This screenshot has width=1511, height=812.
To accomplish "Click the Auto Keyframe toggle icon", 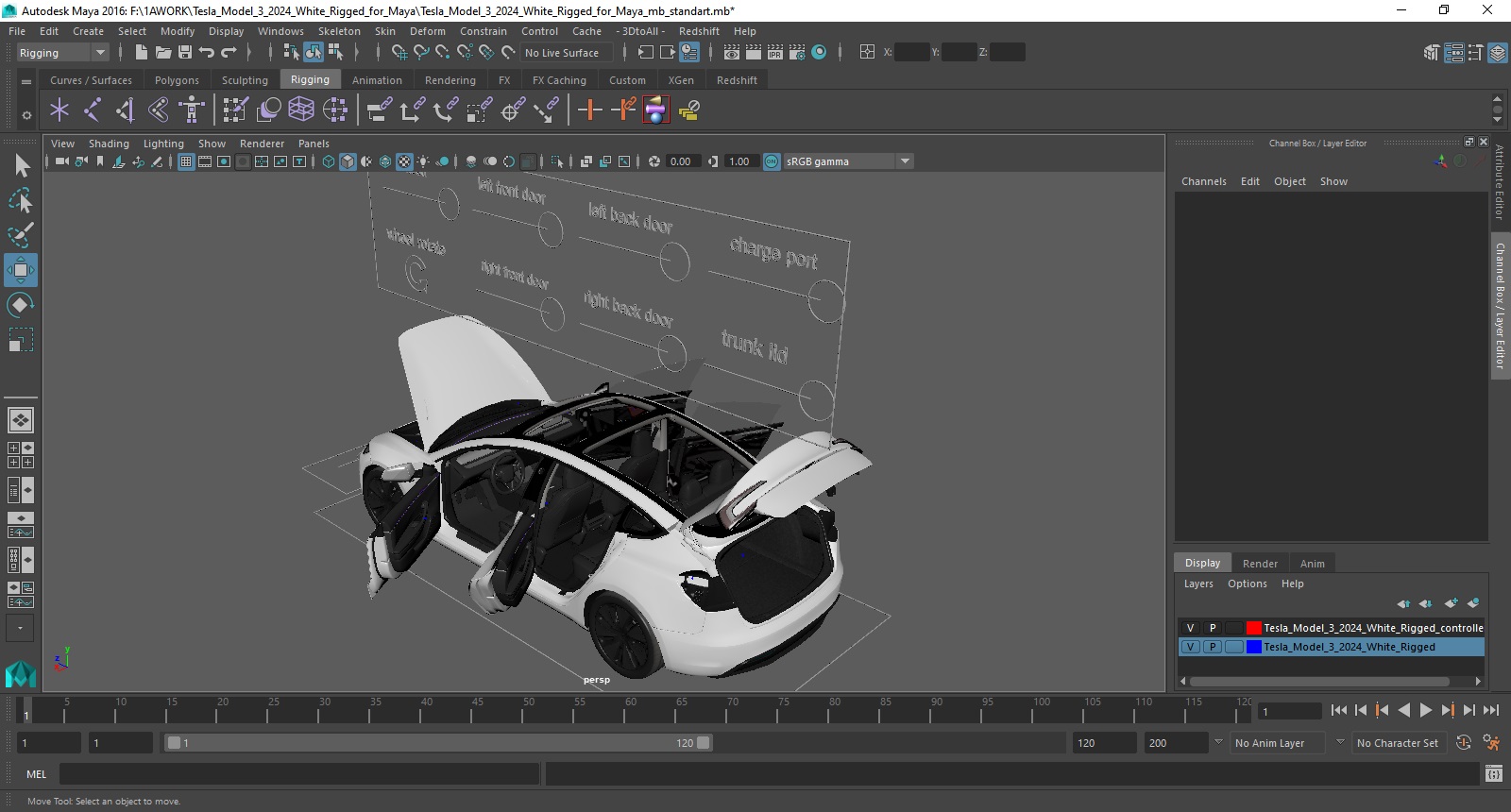I will tap(1464, 743).
